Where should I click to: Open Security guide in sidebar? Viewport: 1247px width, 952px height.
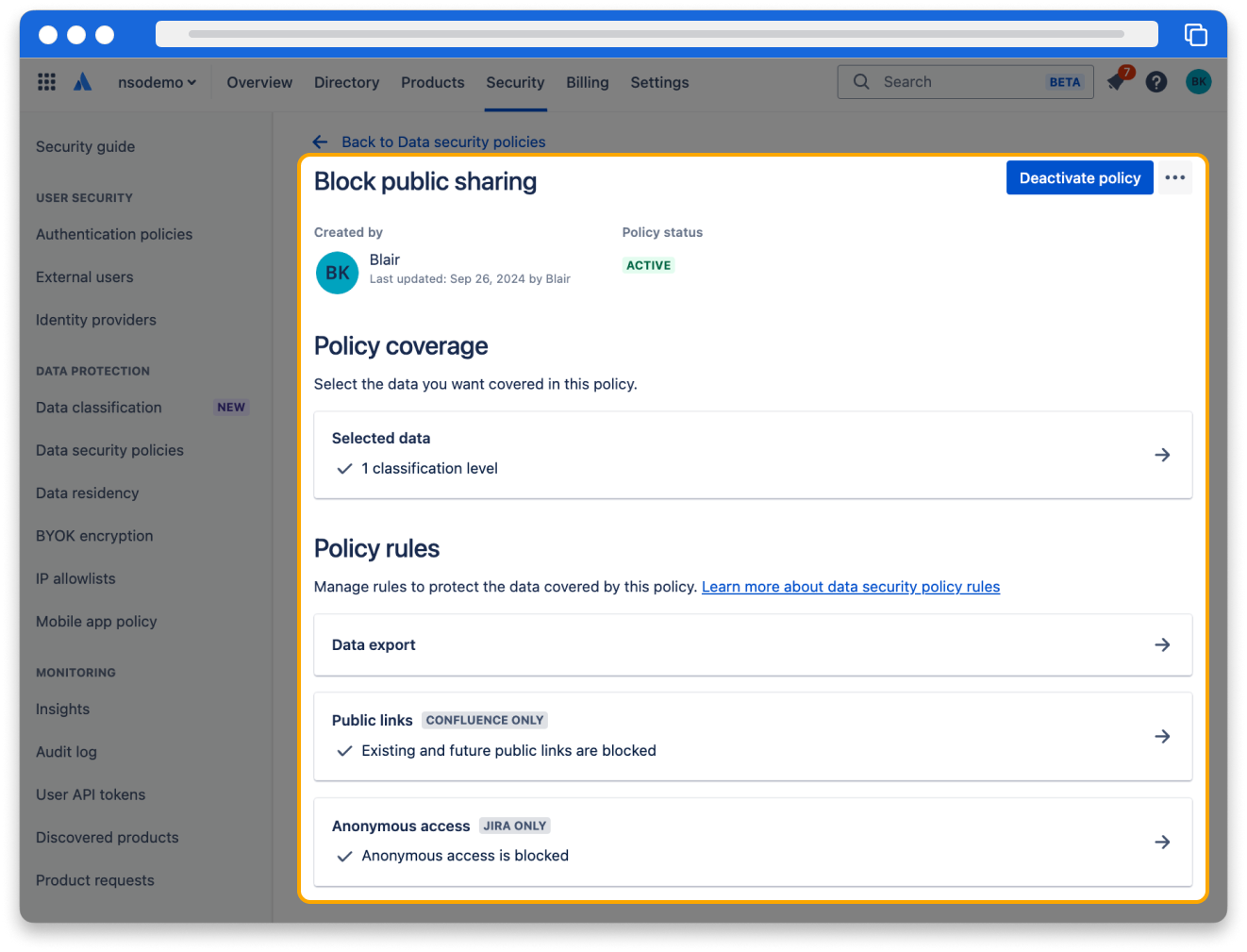[85, 146]
